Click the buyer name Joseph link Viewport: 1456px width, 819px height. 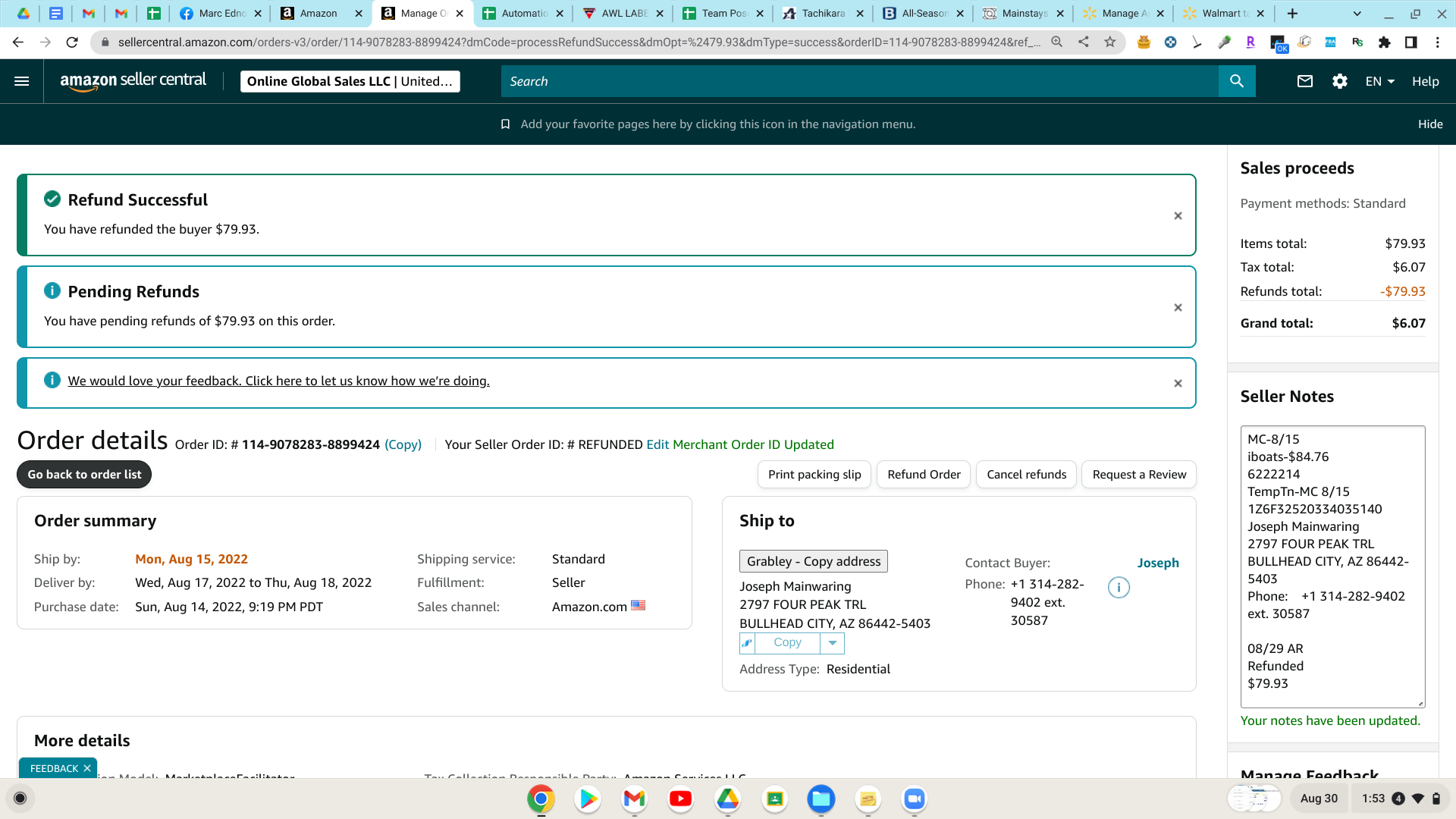point(1158,563)
